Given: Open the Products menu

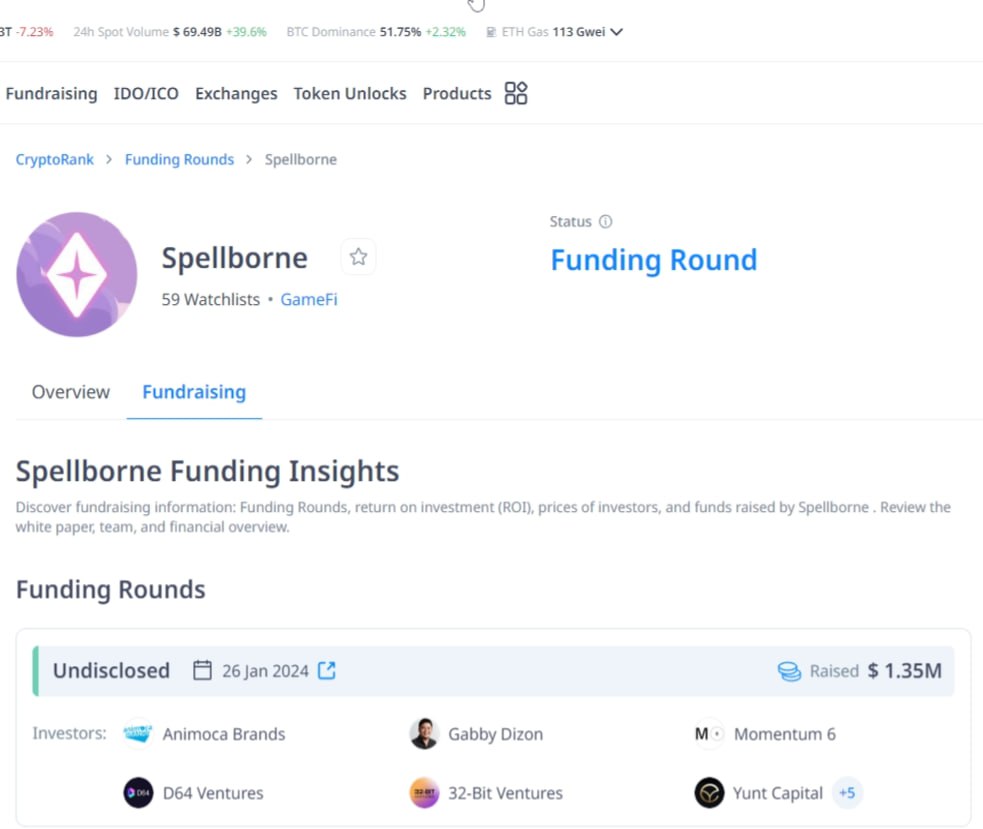Looking at the screenshot, I should 457,93.
